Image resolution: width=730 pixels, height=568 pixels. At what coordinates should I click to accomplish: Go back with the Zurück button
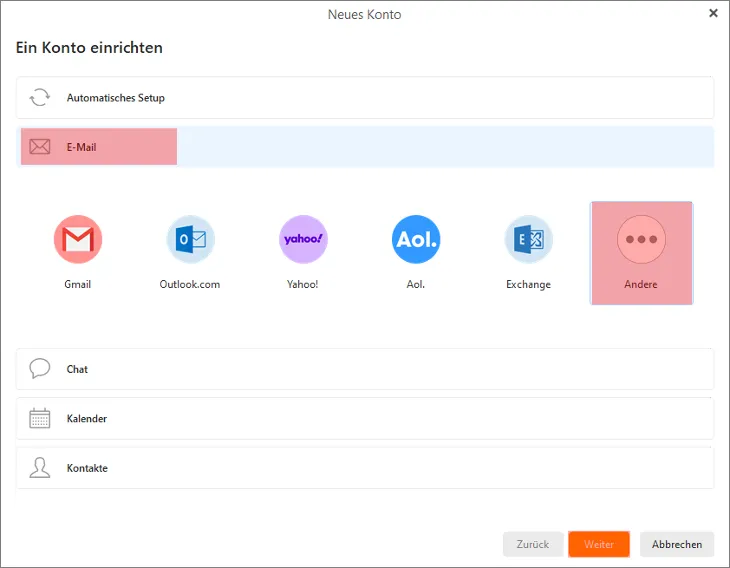coord(533,544)
